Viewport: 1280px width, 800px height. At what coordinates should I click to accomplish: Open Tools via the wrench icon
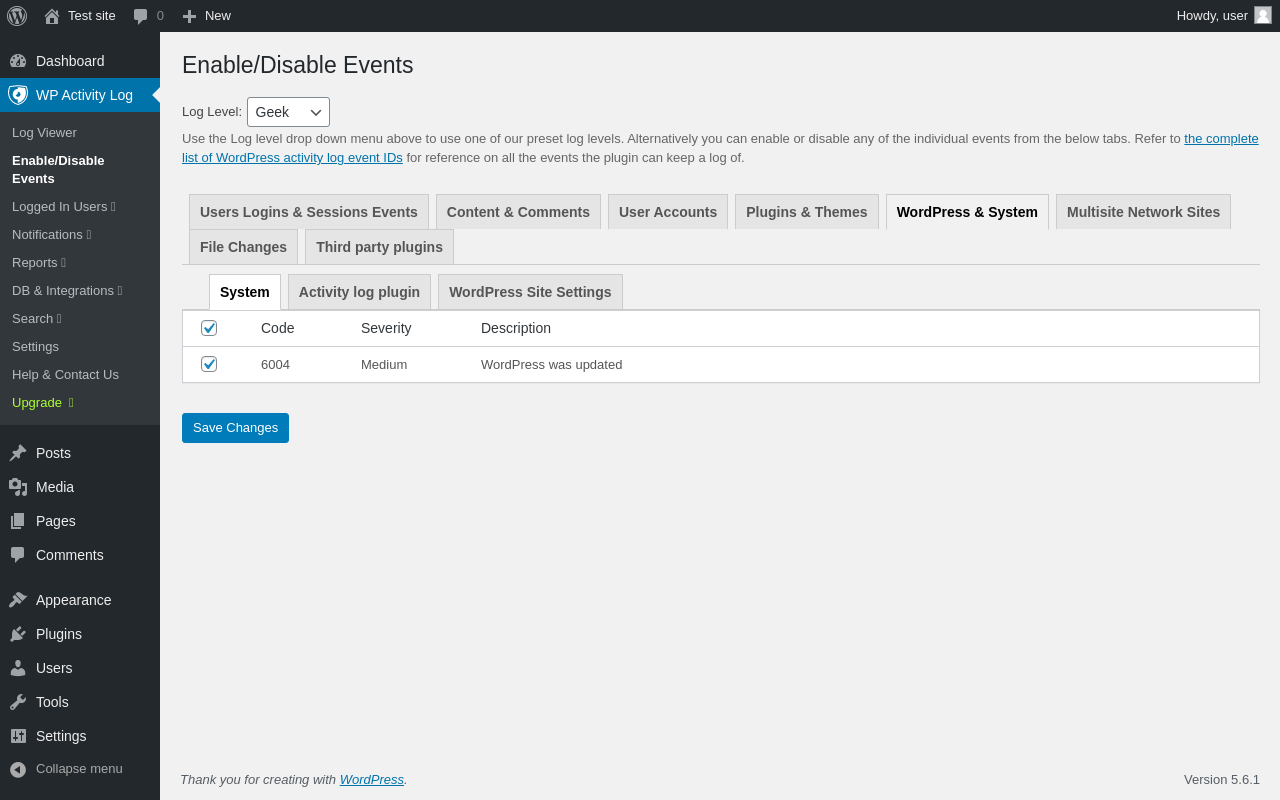click(18, 702)
